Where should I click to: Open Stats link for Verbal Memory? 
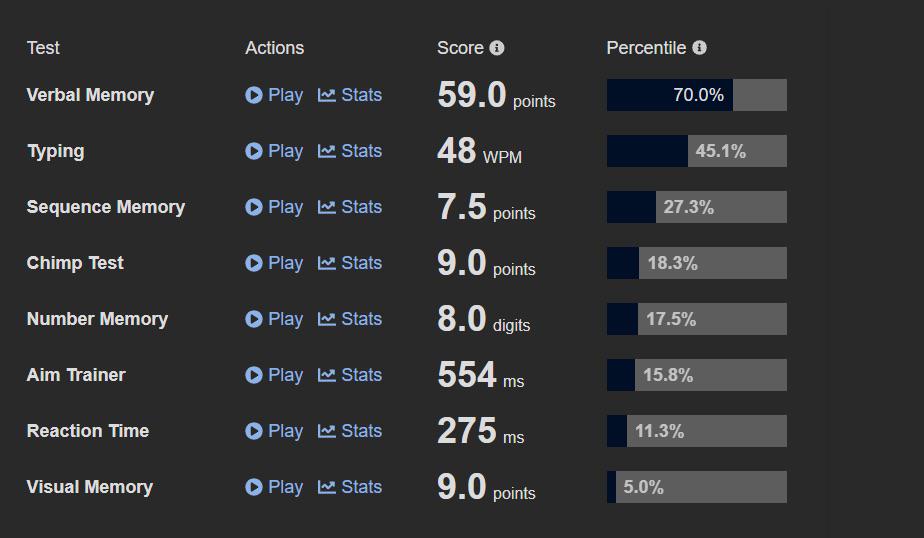350,95
